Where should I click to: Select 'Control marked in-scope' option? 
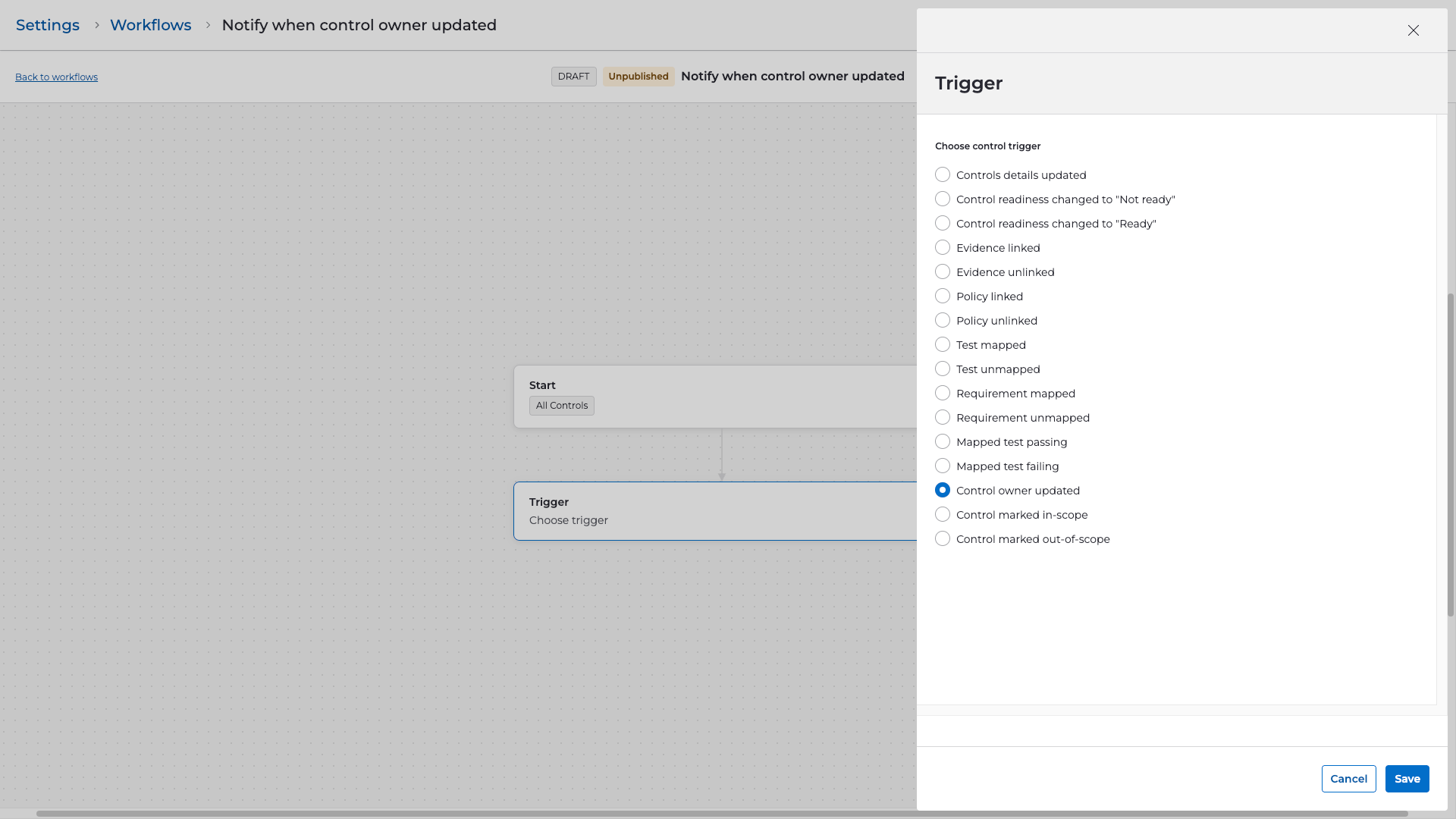click(943, 515)
